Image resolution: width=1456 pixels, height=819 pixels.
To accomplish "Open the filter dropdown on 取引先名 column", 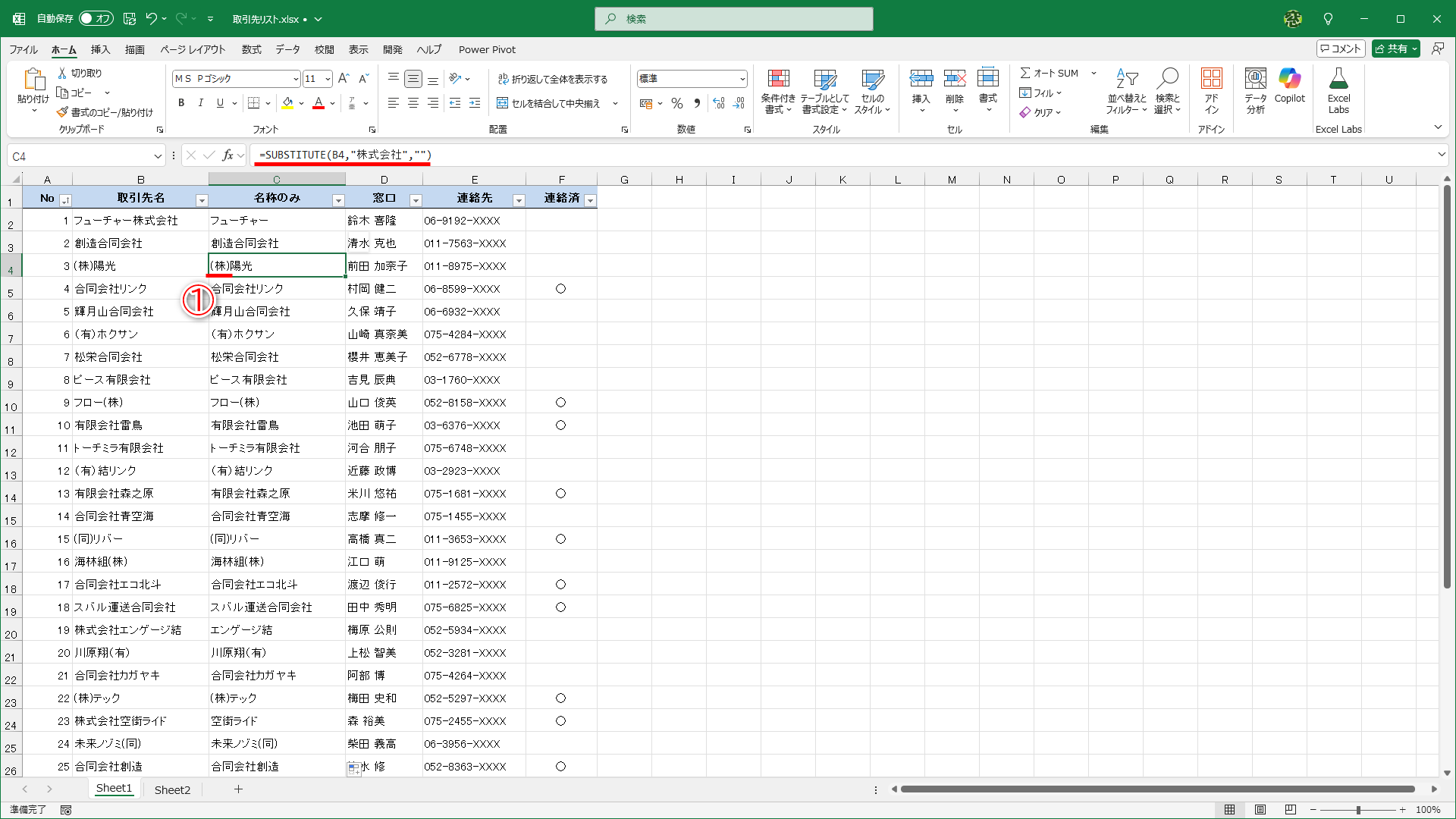I will pos(202,199).
